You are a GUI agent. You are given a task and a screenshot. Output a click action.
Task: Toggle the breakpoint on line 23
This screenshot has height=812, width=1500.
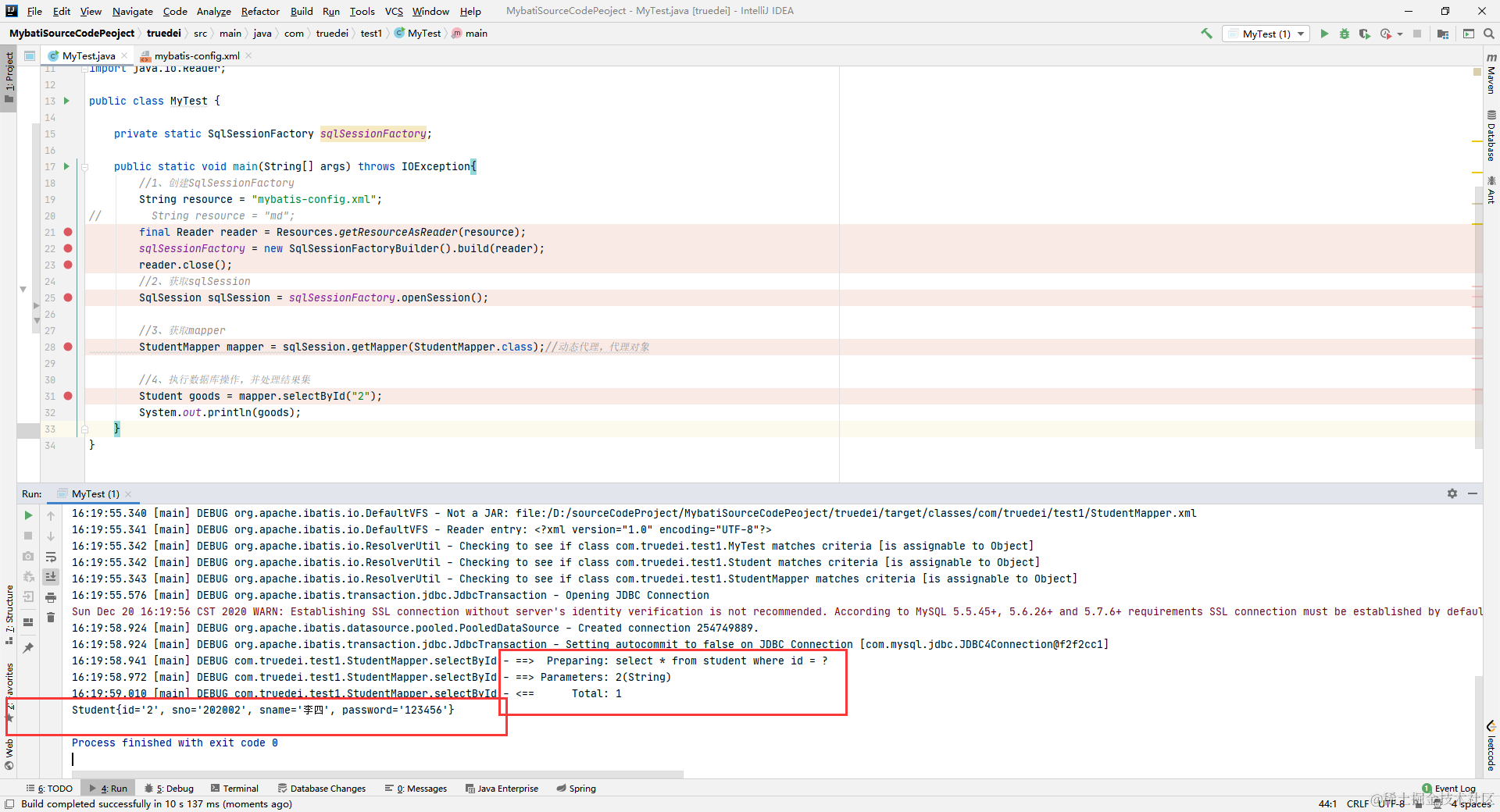(x=68, y=265)
